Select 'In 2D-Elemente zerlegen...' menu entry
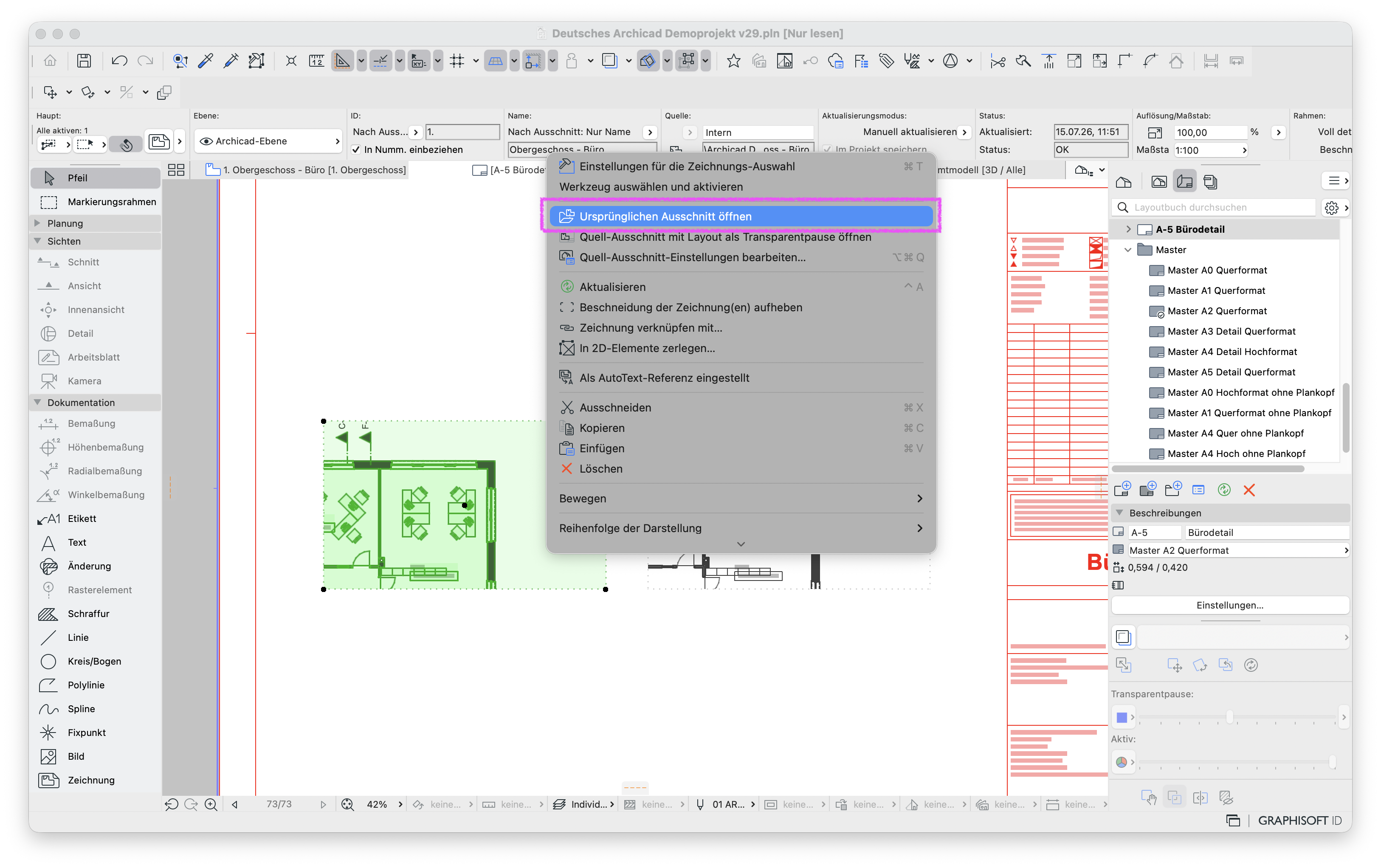 740,349
